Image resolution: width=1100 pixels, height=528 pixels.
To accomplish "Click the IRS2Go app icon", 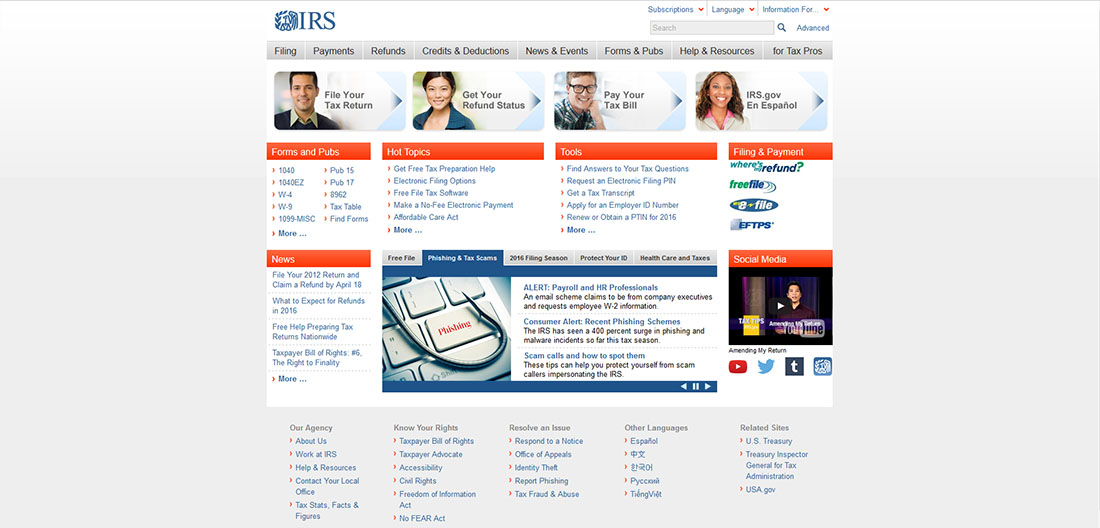I will 823,366.
